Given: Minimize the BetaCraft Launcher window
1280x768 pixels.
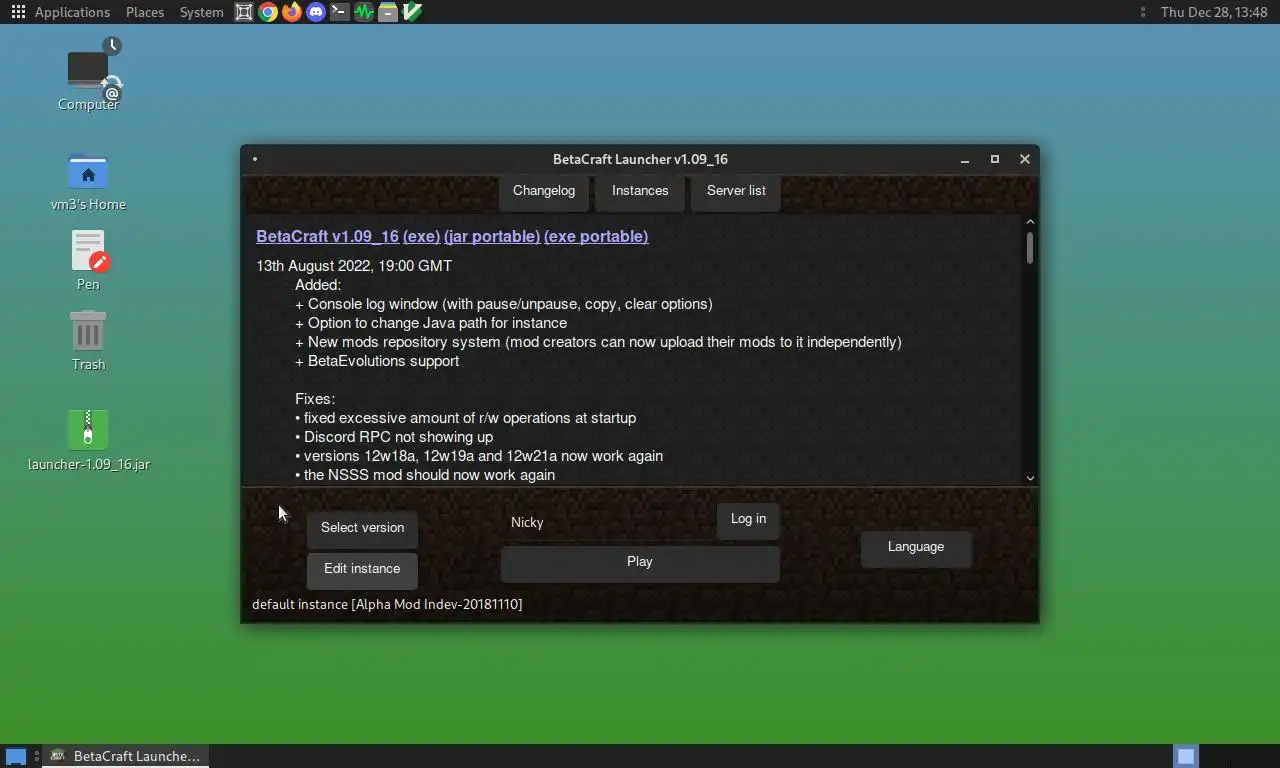Looking at the screenshot, I should (x=965, y=159).
